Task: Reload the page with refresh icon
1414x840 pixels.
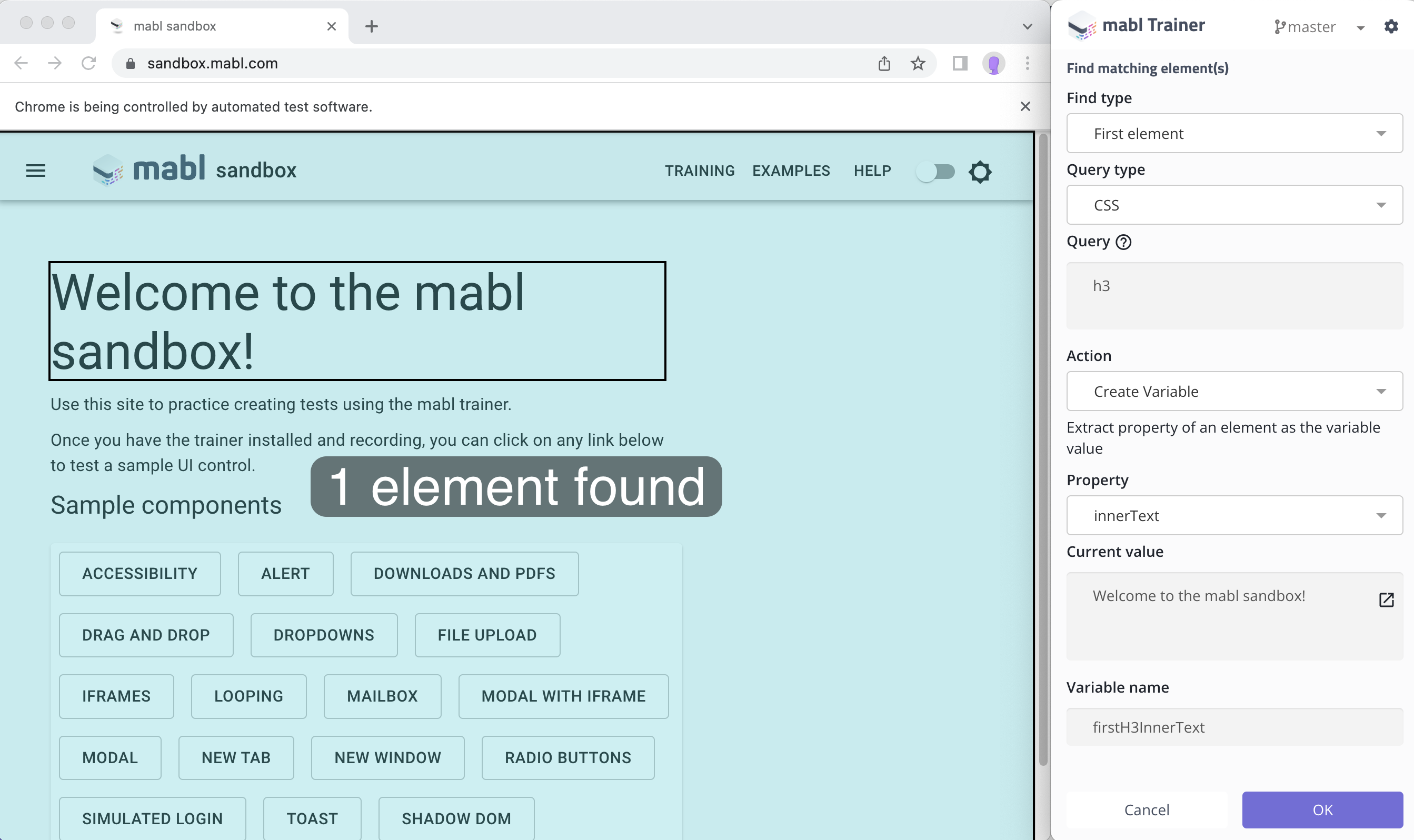Action: coord(88,63)
